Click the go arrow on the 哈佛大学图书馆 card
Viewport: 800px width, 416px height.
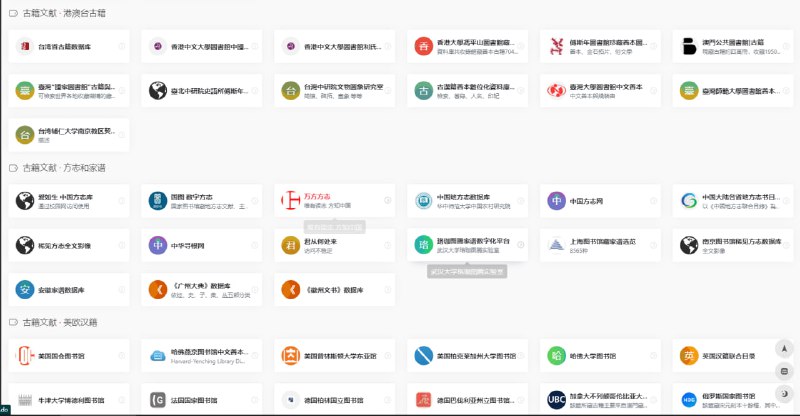(x=653, y=355)
